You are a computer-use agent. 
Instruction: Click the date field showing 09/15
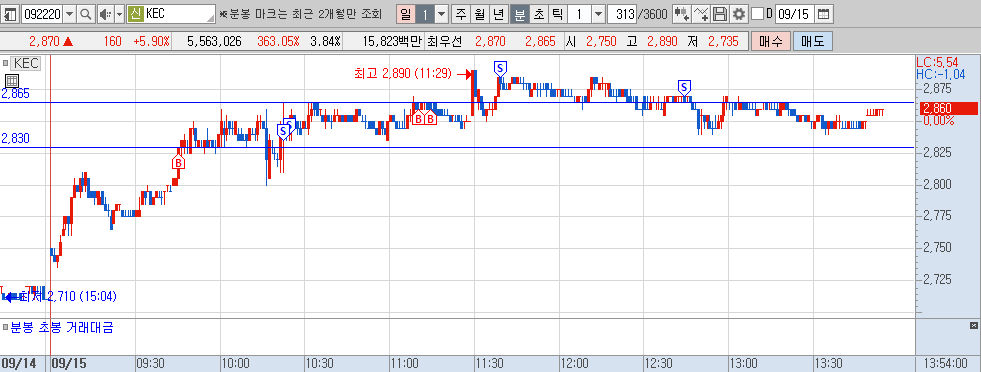point(795,13)
